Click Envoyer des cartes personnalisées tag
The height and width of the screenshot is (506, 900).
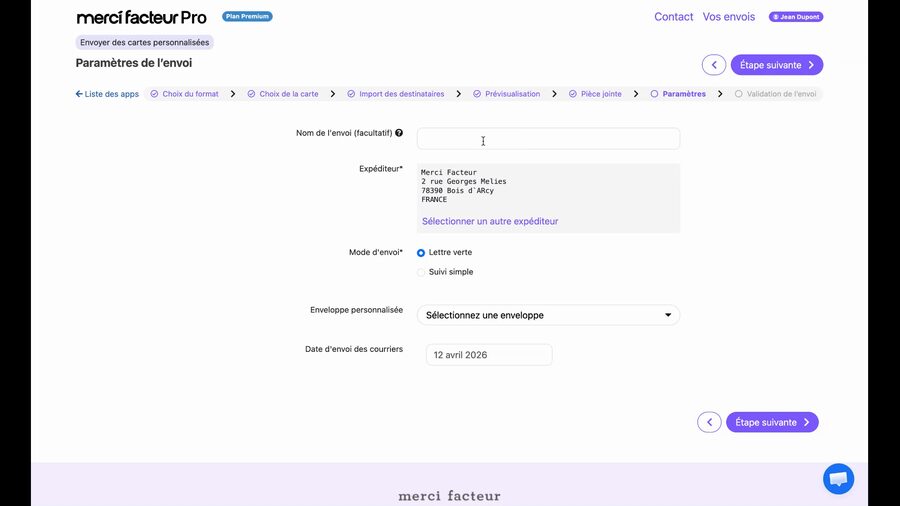pyautogui.click(x=145, y=42)
